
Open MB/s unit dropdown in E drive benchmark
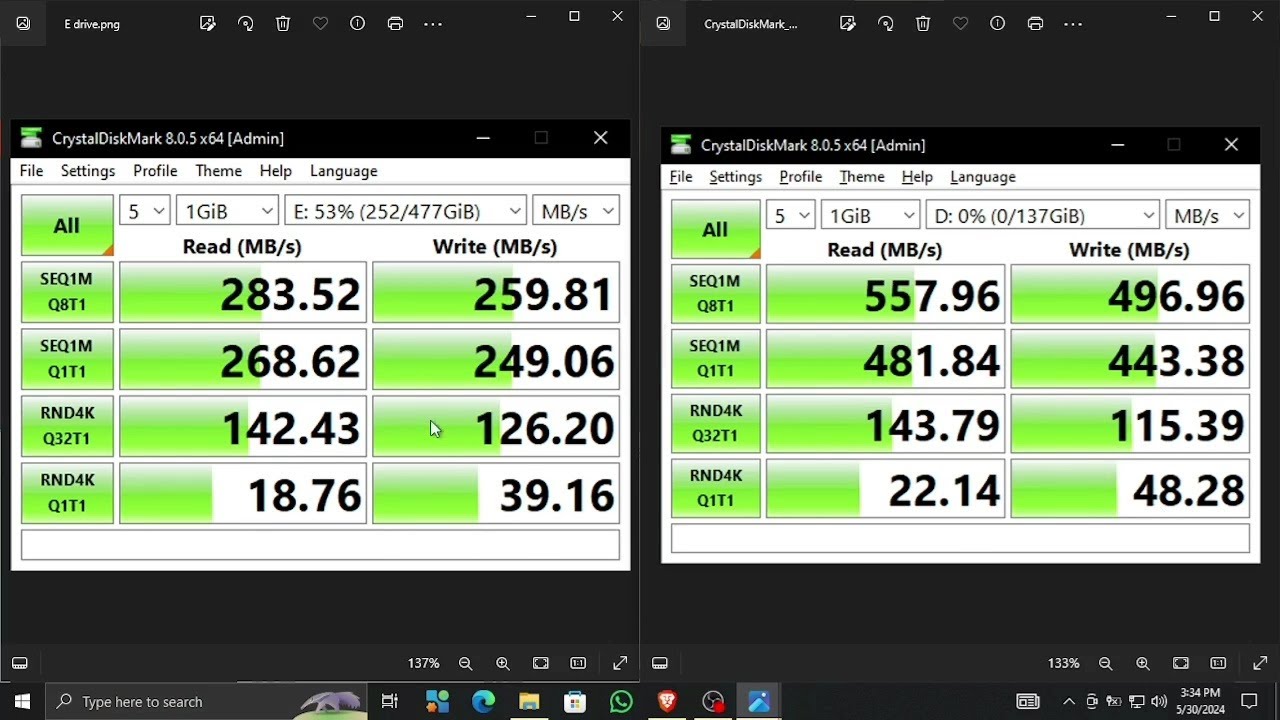pos(576,211)
